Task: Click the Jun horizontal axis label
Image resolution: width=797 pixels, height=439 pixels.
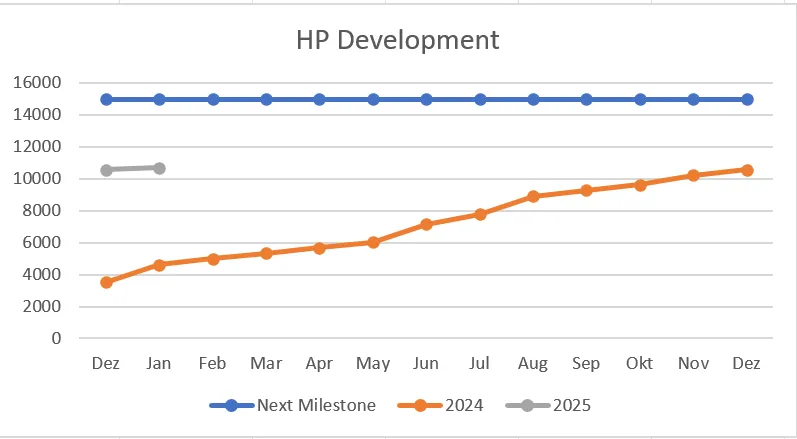Action: [x=426, y=363]
